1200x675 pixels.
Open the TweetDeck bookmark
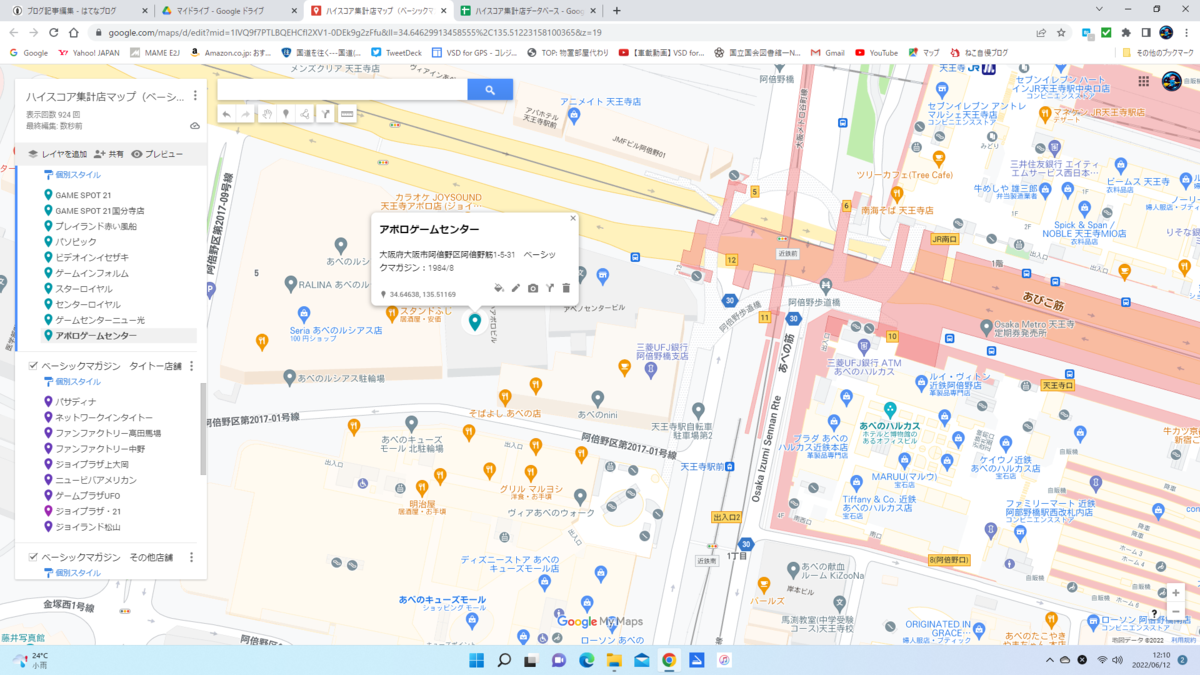[x=397, y=52]
